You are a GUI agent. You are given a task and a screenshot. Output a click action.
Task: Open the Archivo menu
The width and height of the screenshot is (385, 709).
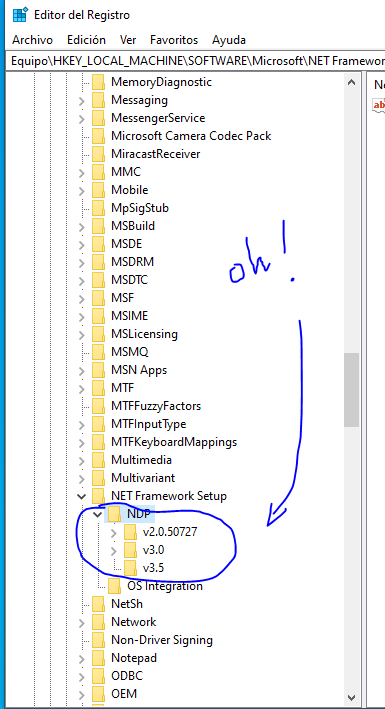click(32, 40)
